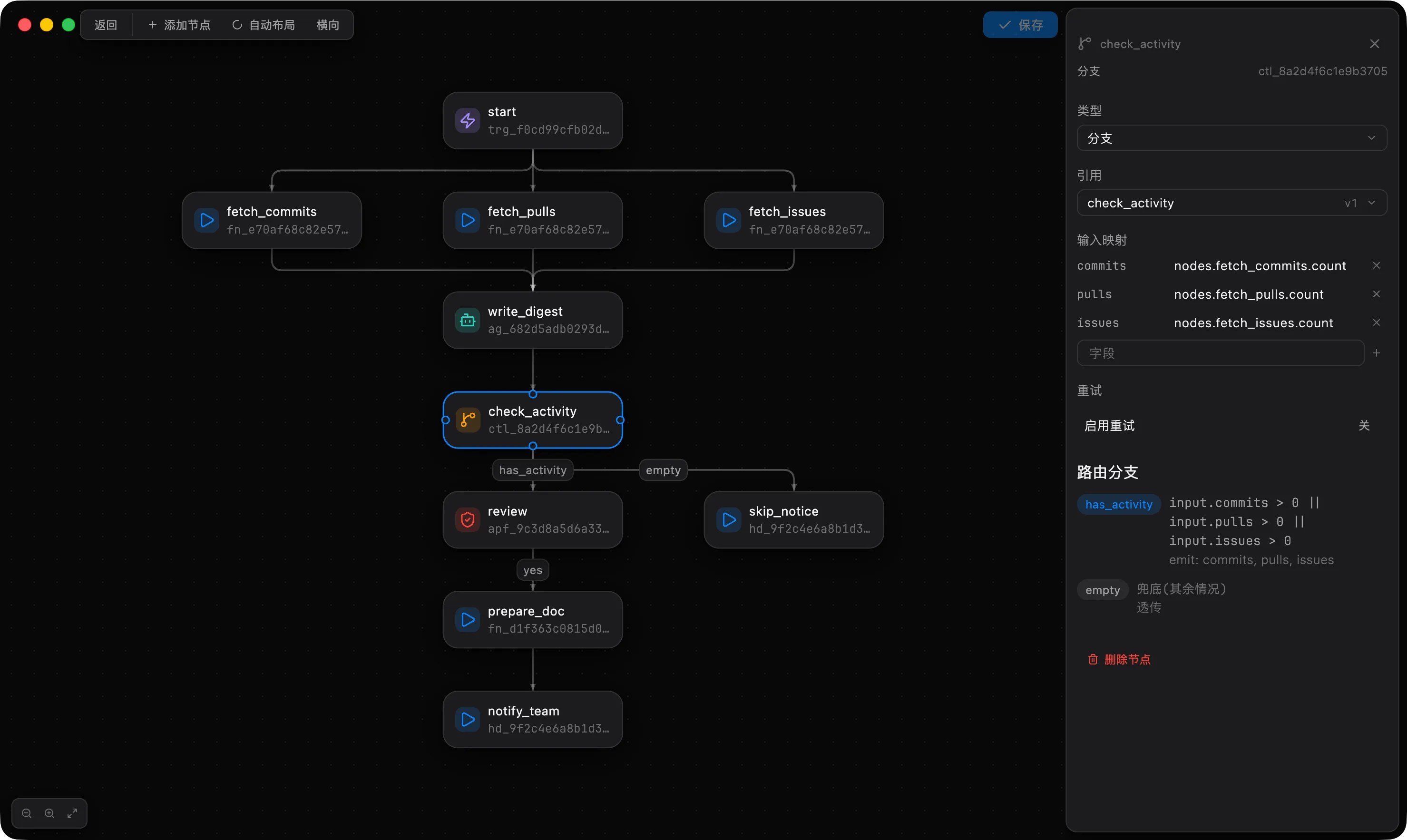Delete the node via 删除节点
The height and width of the screenshot is (840, 1407).
click(1119, 659)
